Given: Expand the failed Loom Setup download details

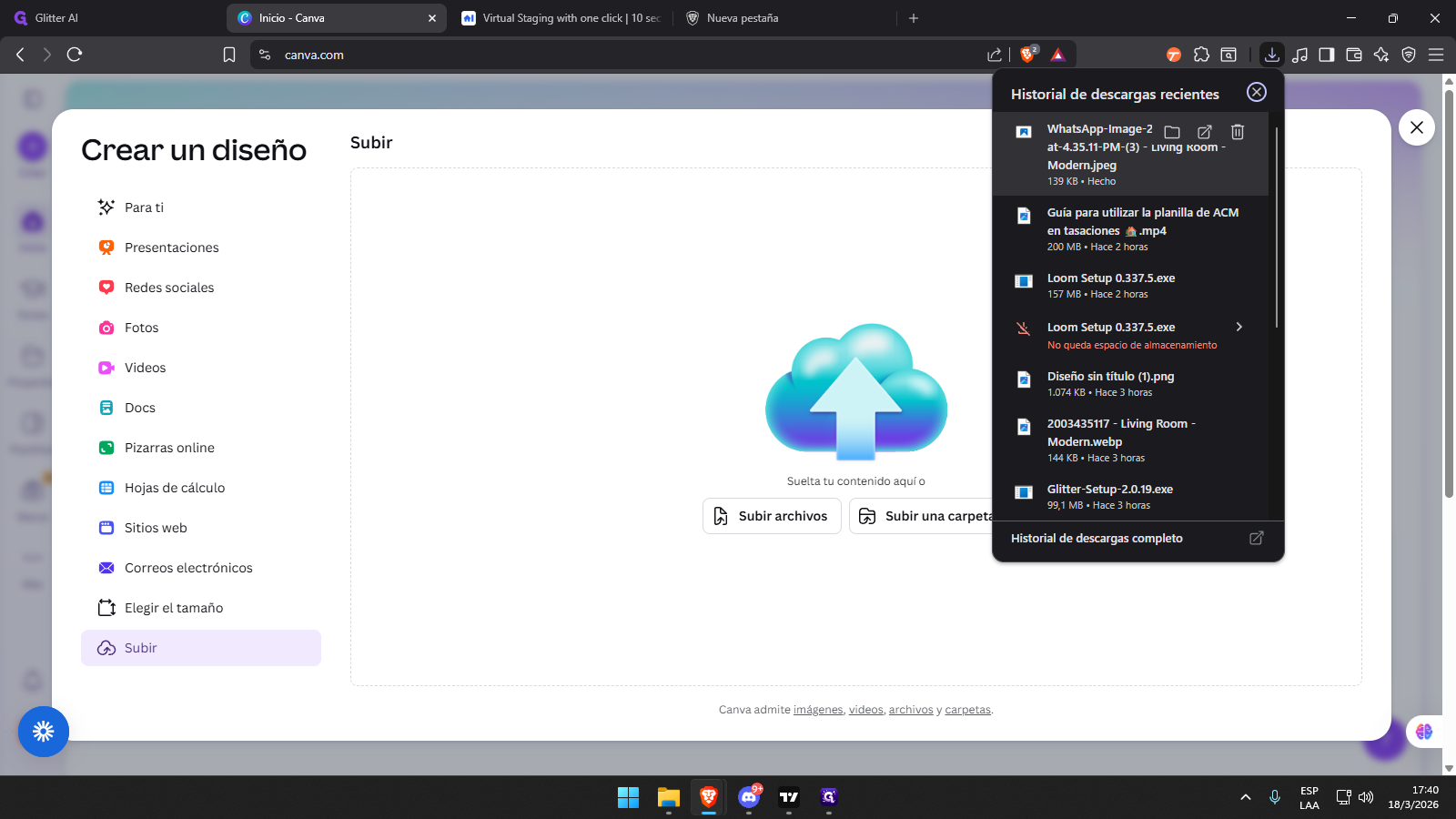Looking at the screenshot, I should click(1239, 327).
